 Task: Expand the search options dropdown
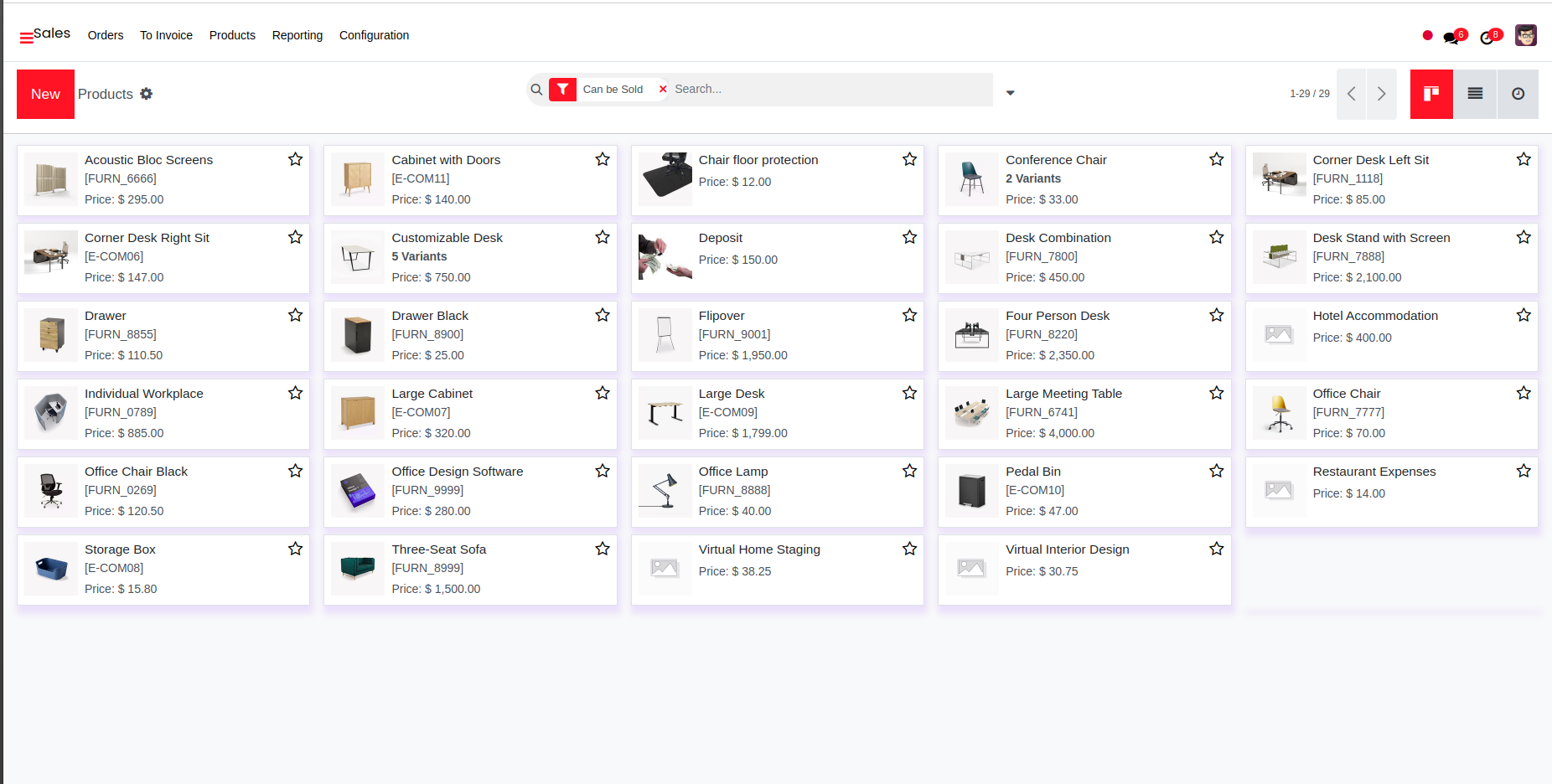(x=1010, y=93)
